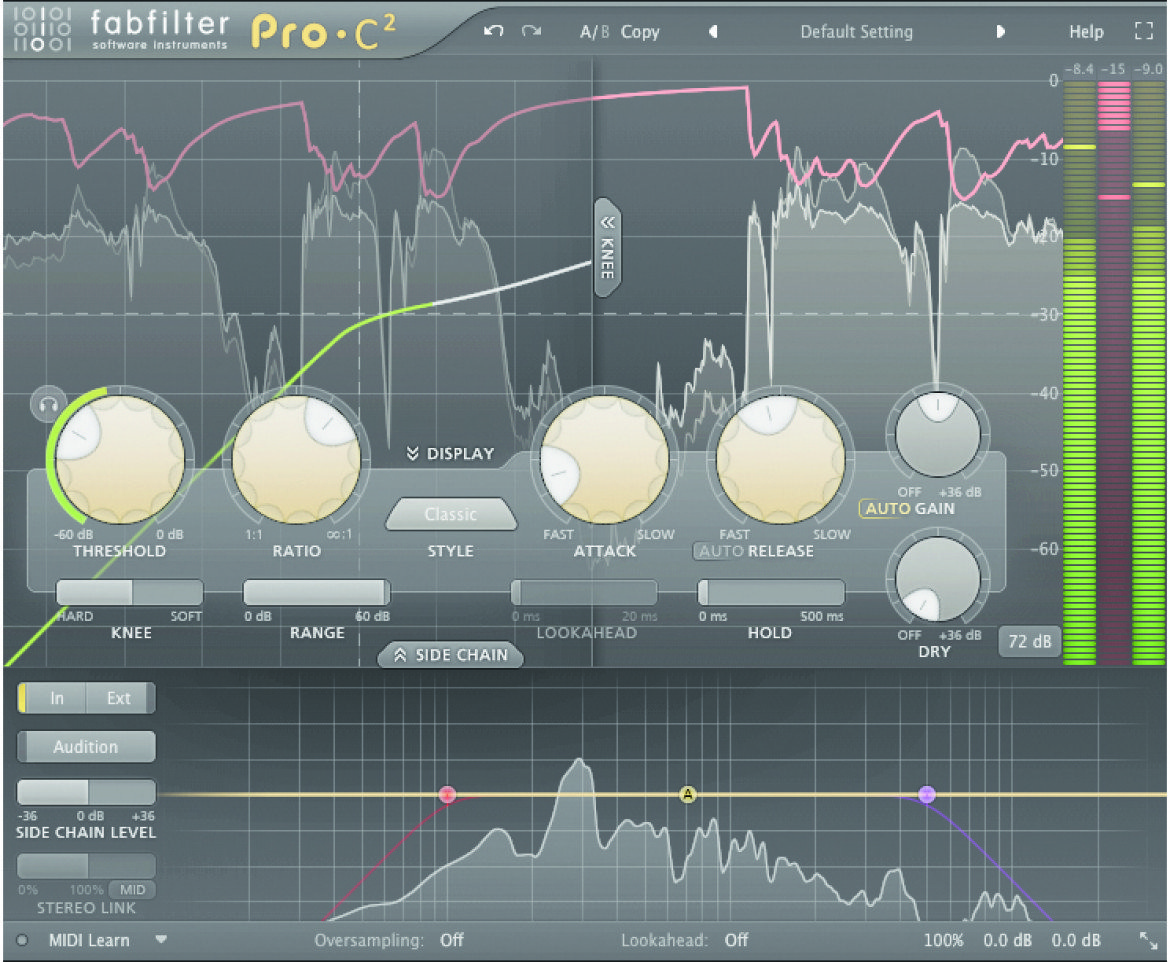The image size is (1170, 962).
Task: Click the Side Chain Level slider
Action: pos(86,792)
